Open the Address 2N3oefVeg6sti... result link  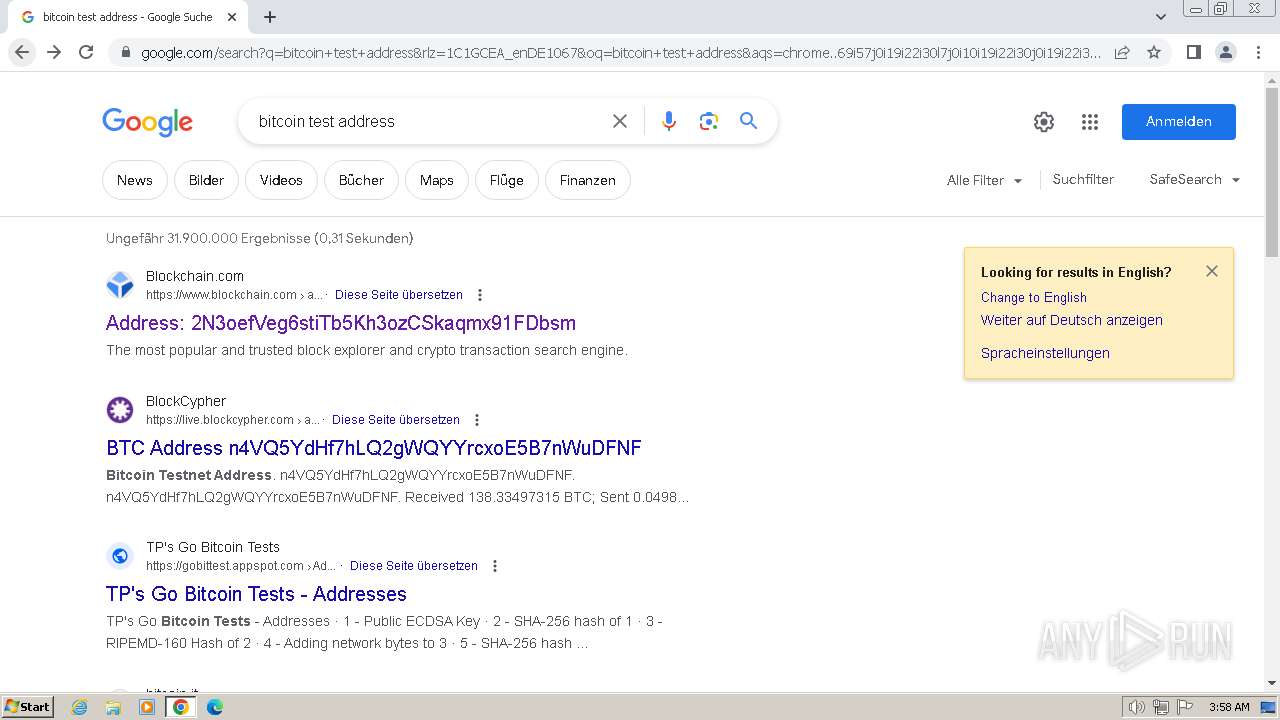coord(341,323)
